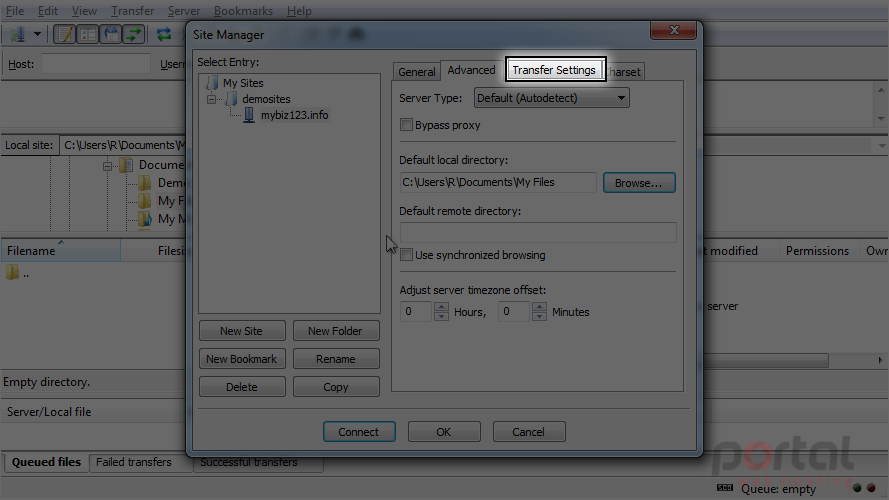Viewport: 889px width, 500px height.
Task: Collapse the demosites tree node
Action: tap(211, 99)
